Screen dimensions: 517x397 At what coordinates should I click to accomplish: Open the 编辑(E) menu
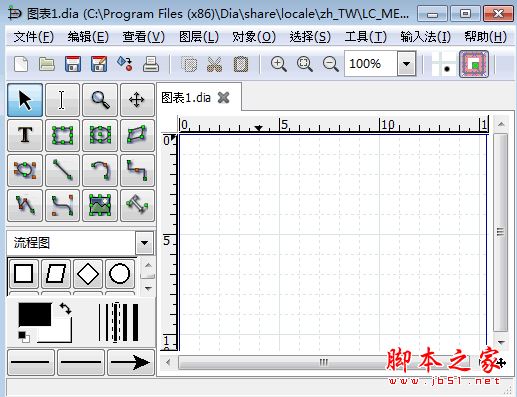pos(88,36)
